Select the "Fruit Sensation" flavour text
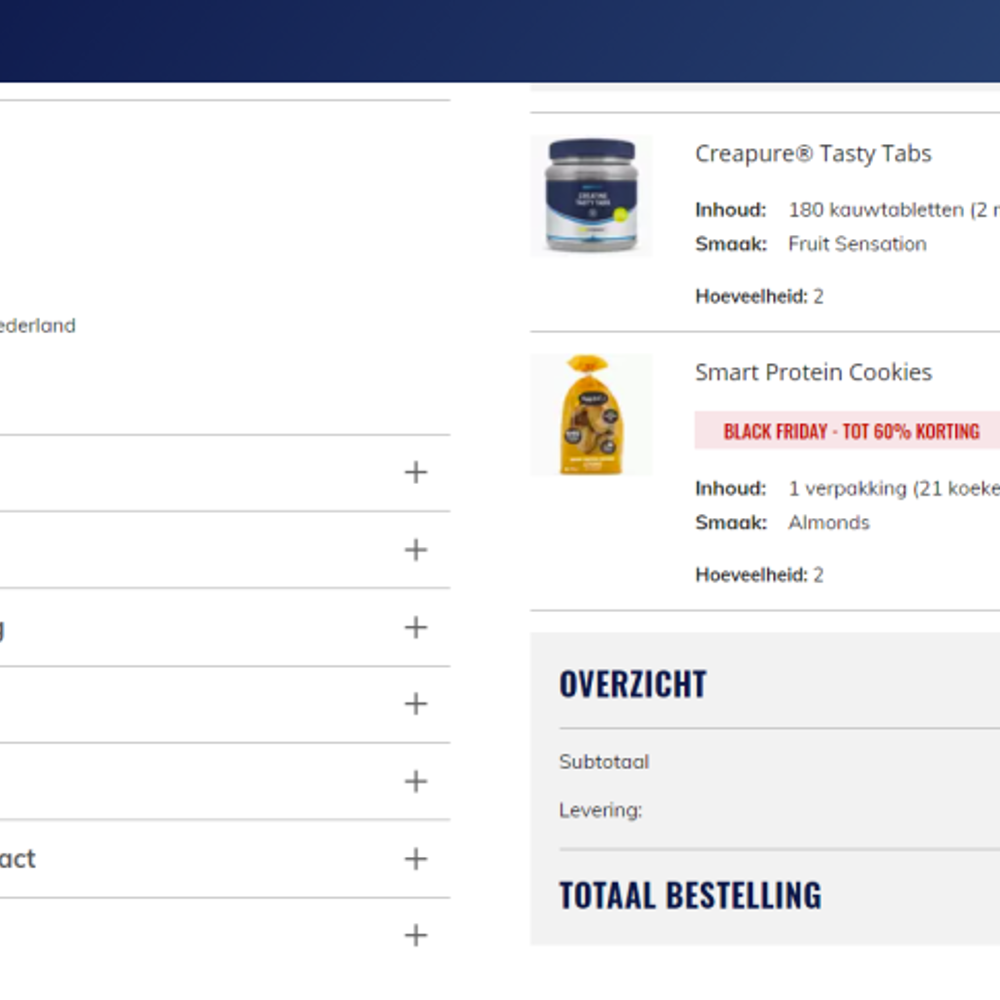 coord(857,244)
